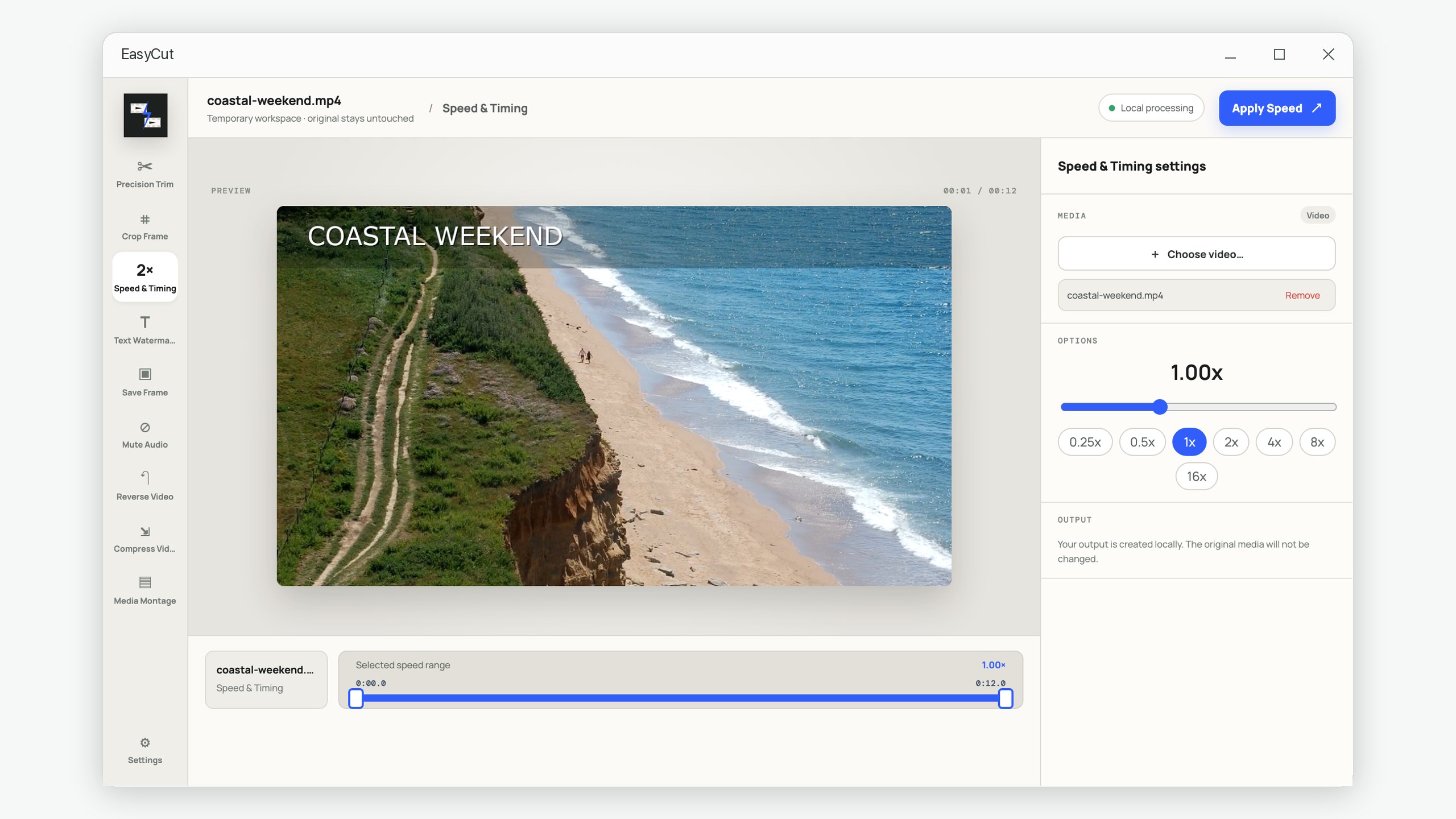Screen dimensions: 1456x819
Task: Click the Choose video button
Action: click(x=1196, y=254)
